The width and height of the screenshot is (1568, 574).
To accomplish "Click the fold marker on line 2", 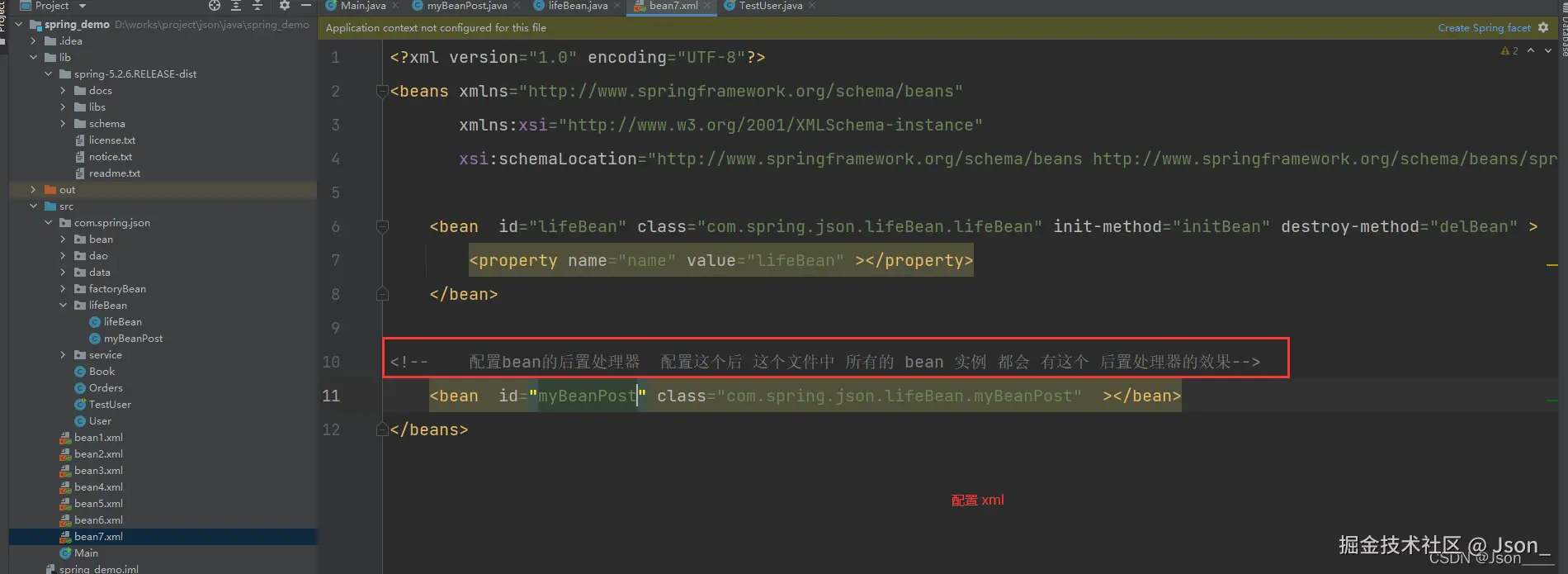I will coord(382,91).
